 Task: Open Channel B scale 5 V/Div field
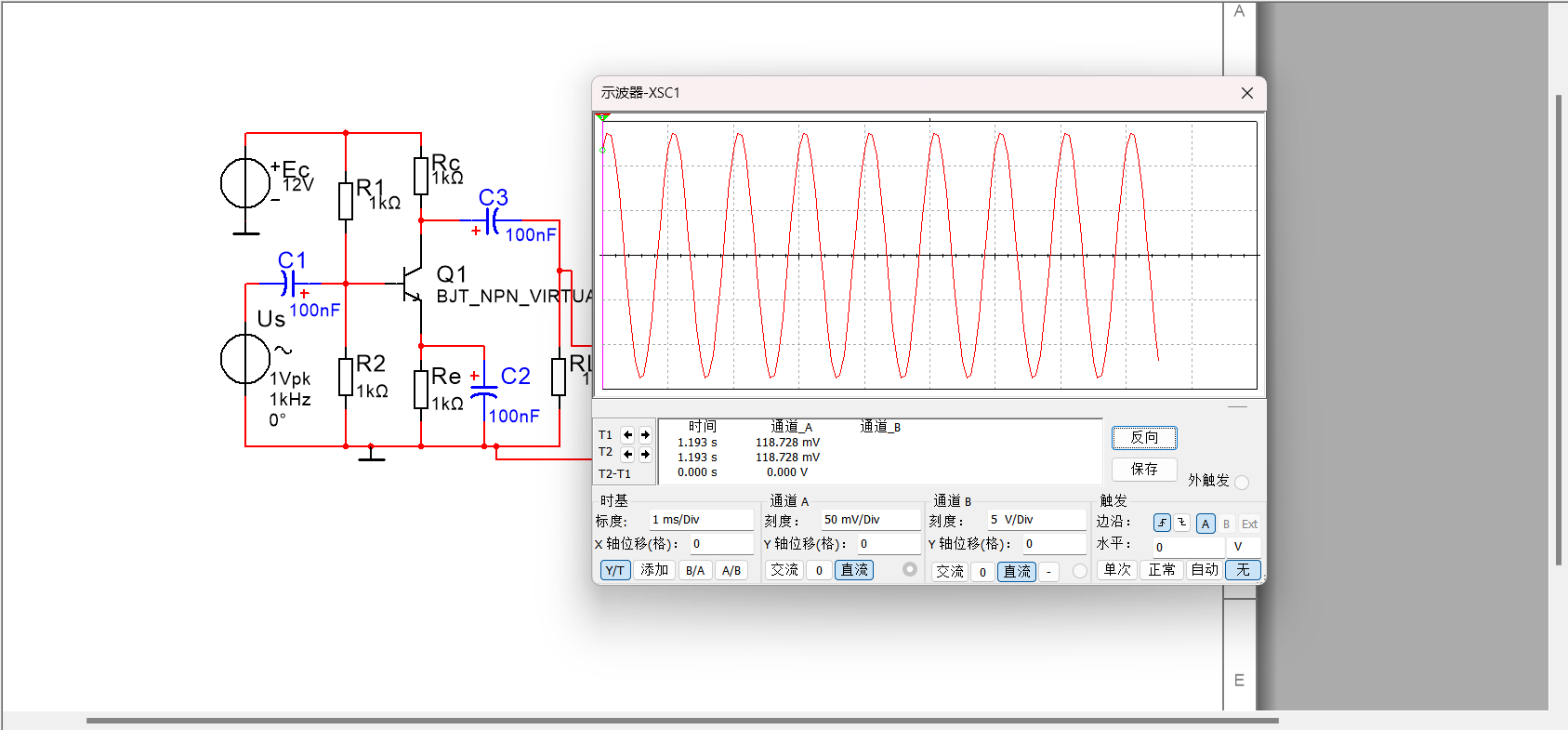(1035, 520)
